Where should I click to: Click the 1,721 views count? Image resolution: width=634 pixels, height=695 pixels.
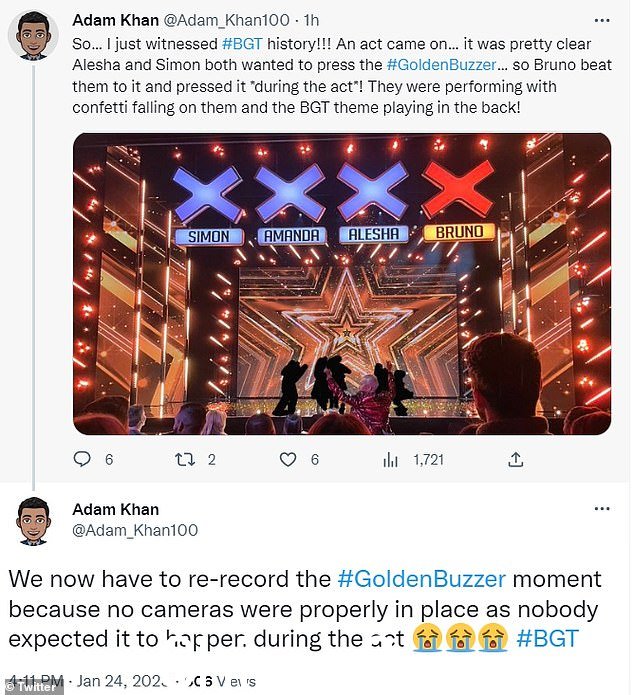pyautogui.click(x=428, y=460)
